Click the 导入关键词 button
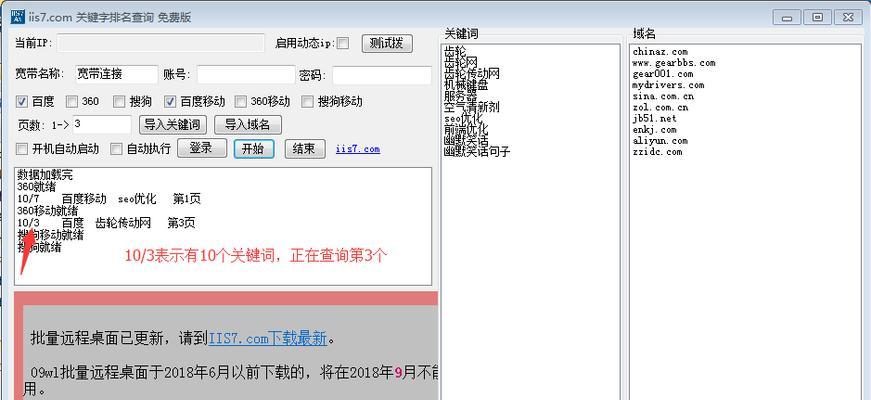The height and width of the screenshot is (400, 871). pos(172,125)
